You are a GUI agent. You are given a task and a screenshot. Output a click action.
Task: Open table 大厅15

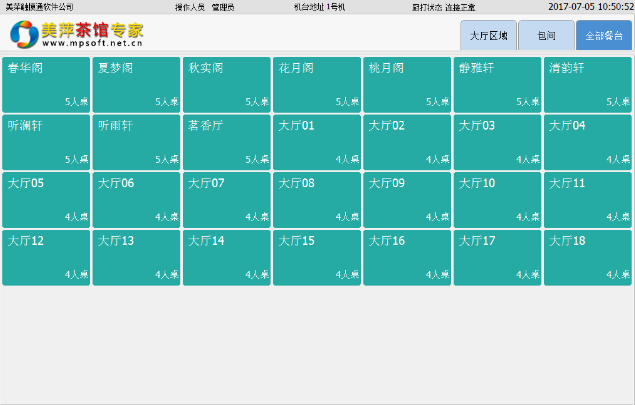tap(317, 258)
